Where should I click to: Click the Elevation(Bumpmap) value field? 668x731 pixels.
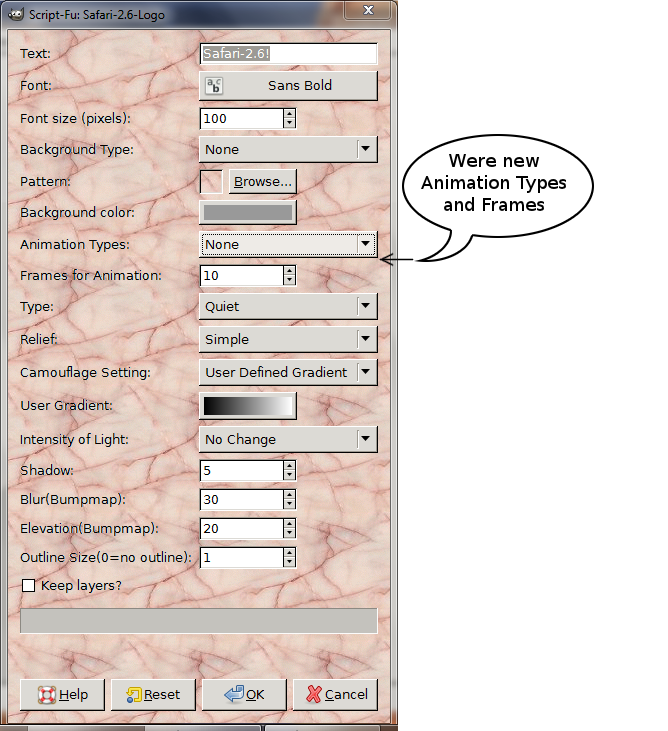pyautogui.click(x=241, y=529)
